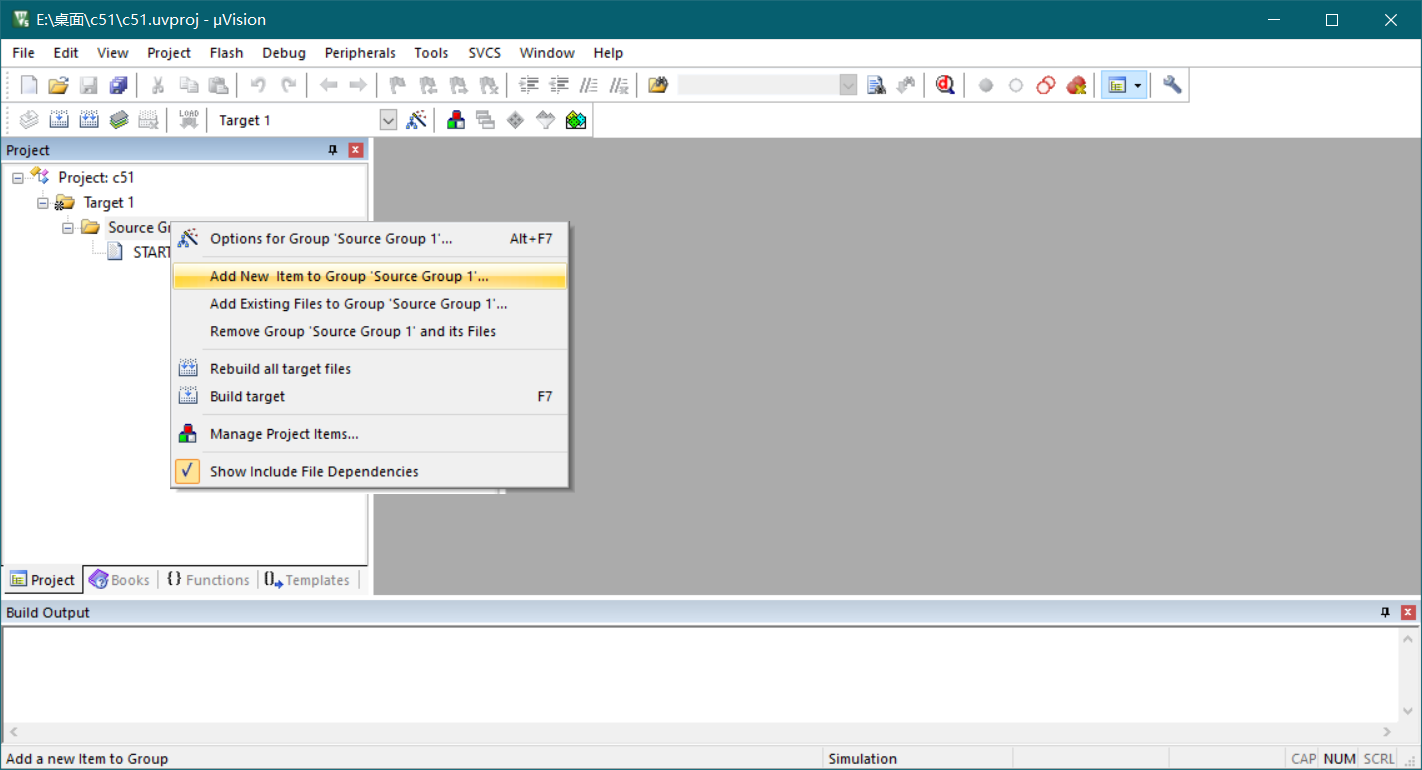Click the Batch Build stacked layers icon

[119, 120]
